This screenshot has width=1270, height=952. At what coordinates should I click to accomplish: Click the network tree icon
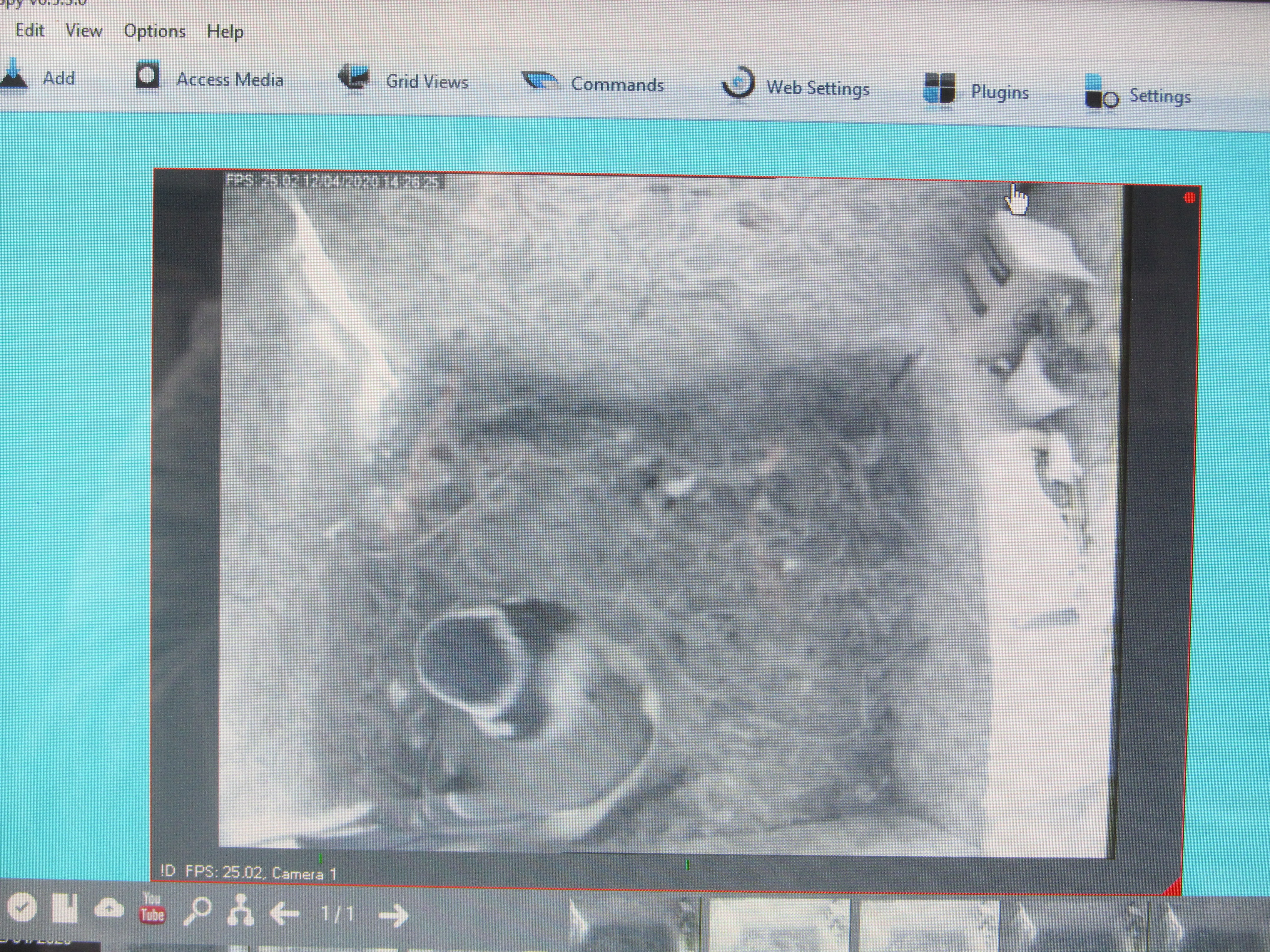click(x=240, y=910)
